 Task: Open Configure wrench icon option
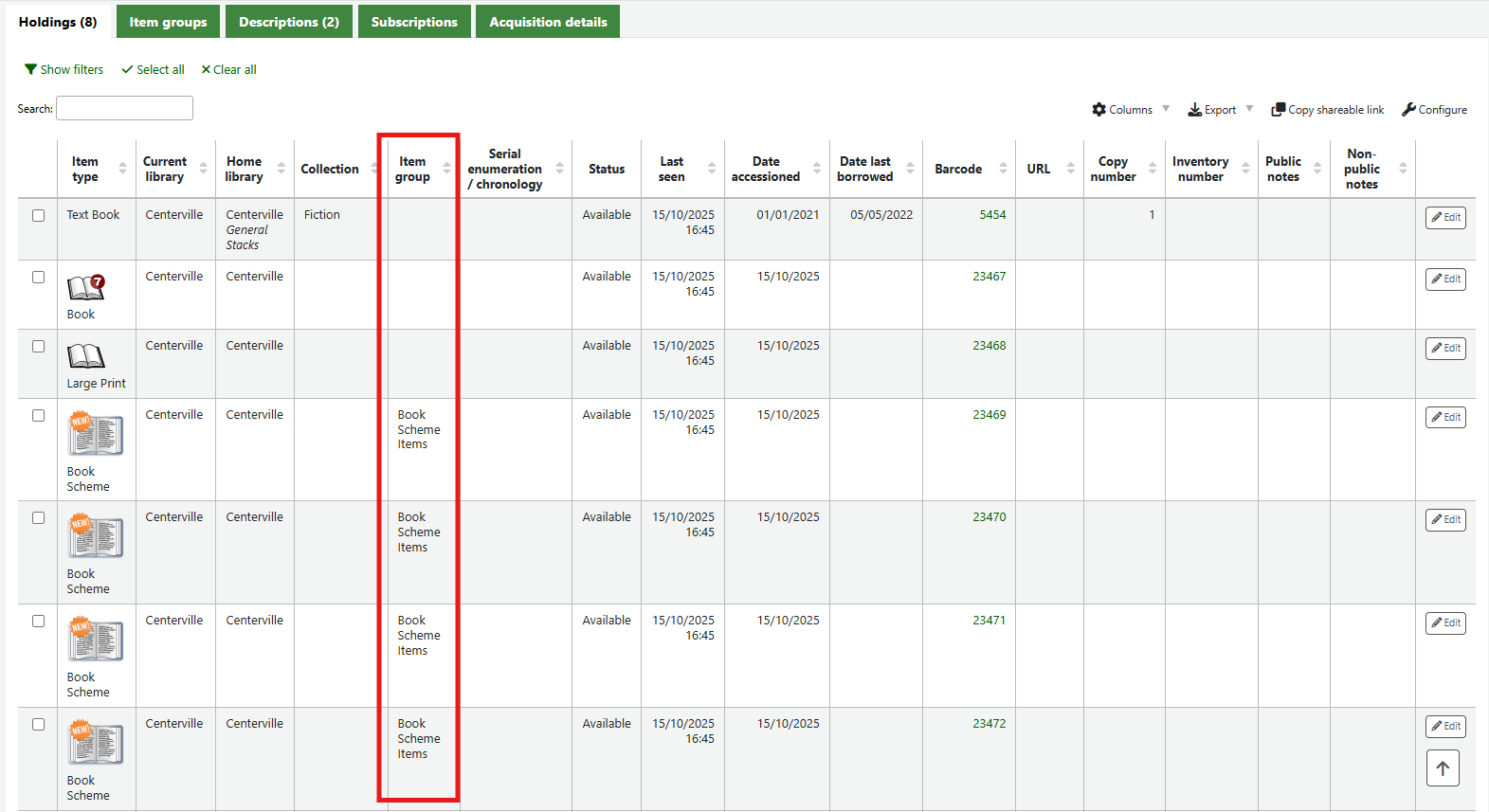pos(1408,110)
